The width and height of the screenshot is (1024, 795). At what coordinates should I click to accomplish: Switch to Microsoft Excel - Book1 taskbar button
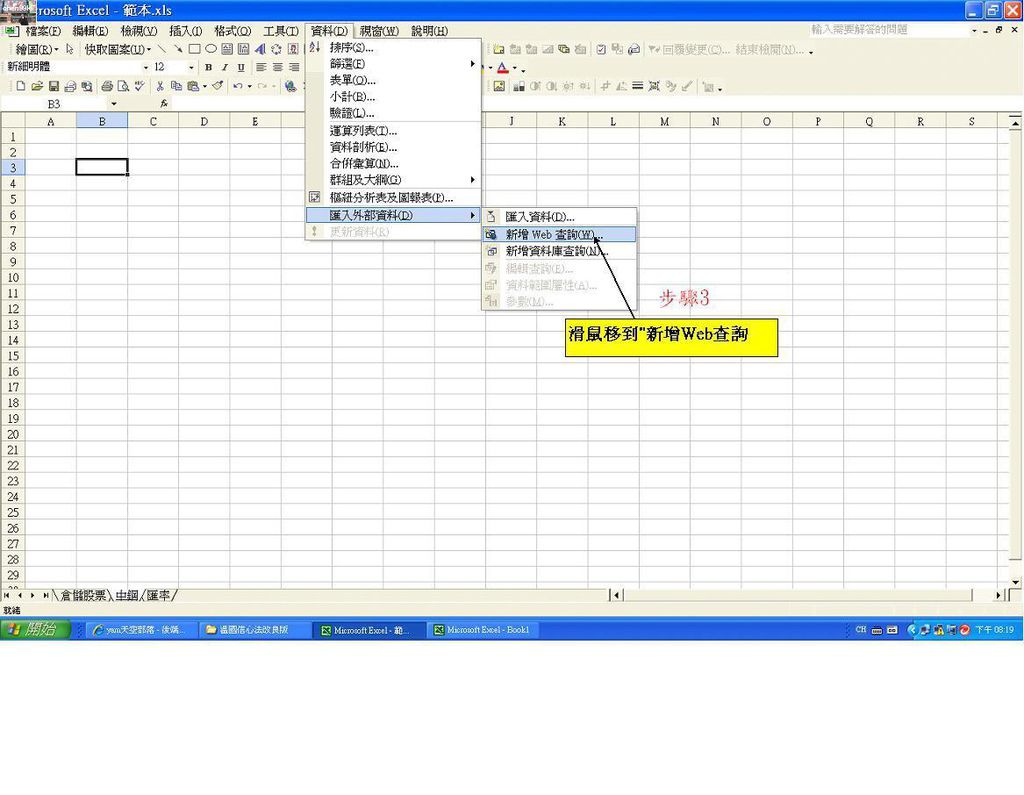pyautogui.click(x=482, y=630)
